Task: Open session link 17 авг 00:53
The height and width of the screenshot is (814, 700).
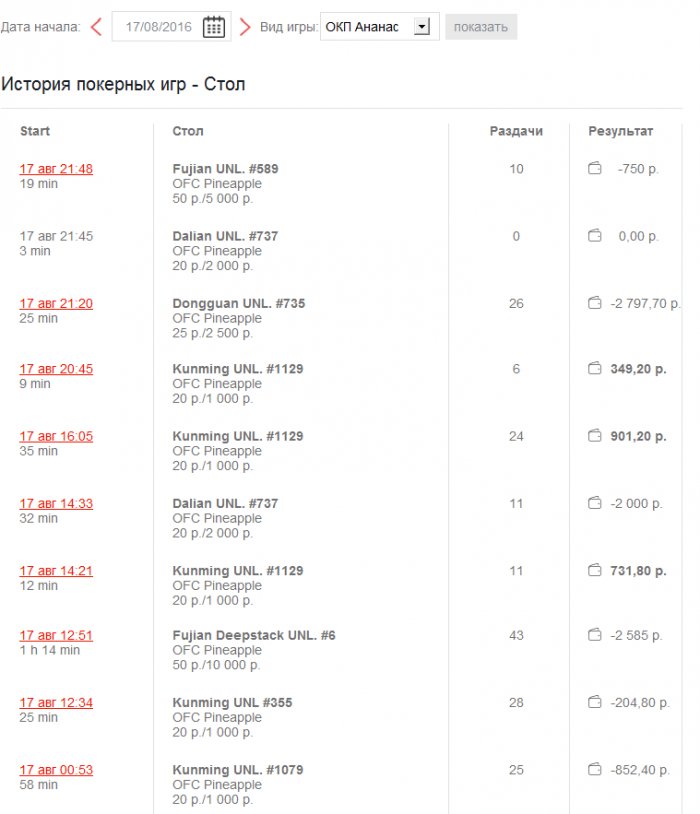Action: click(56, 770)
